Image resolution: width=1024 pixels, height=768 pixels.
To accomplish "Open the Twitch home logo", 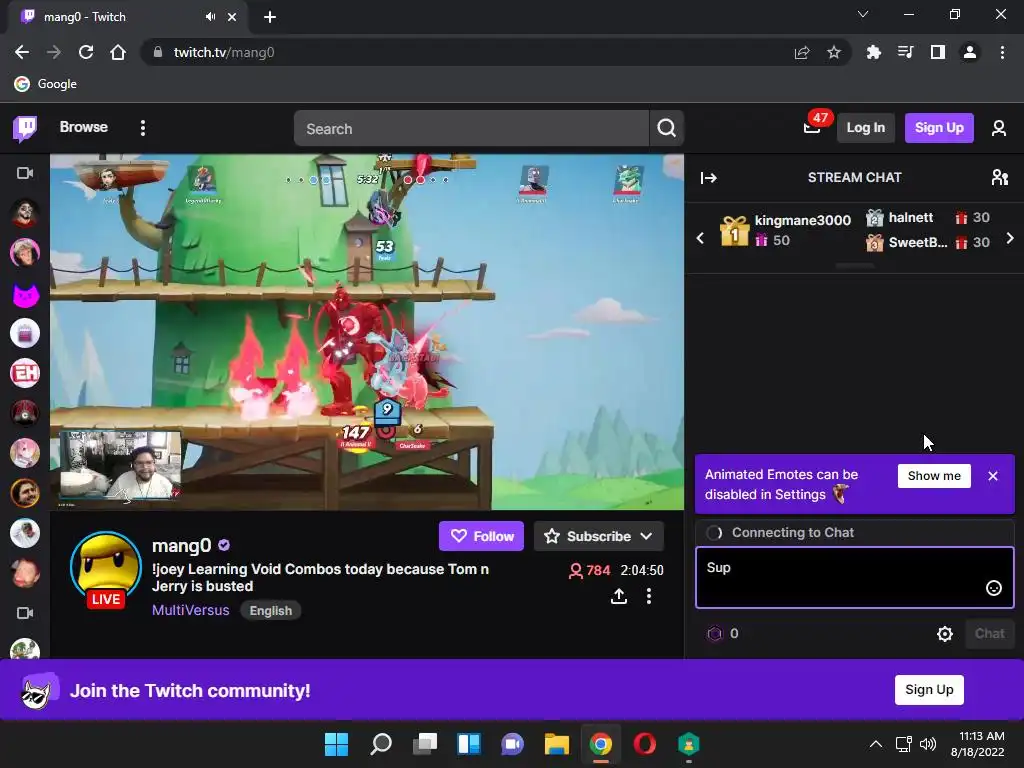I will point(25,128).
